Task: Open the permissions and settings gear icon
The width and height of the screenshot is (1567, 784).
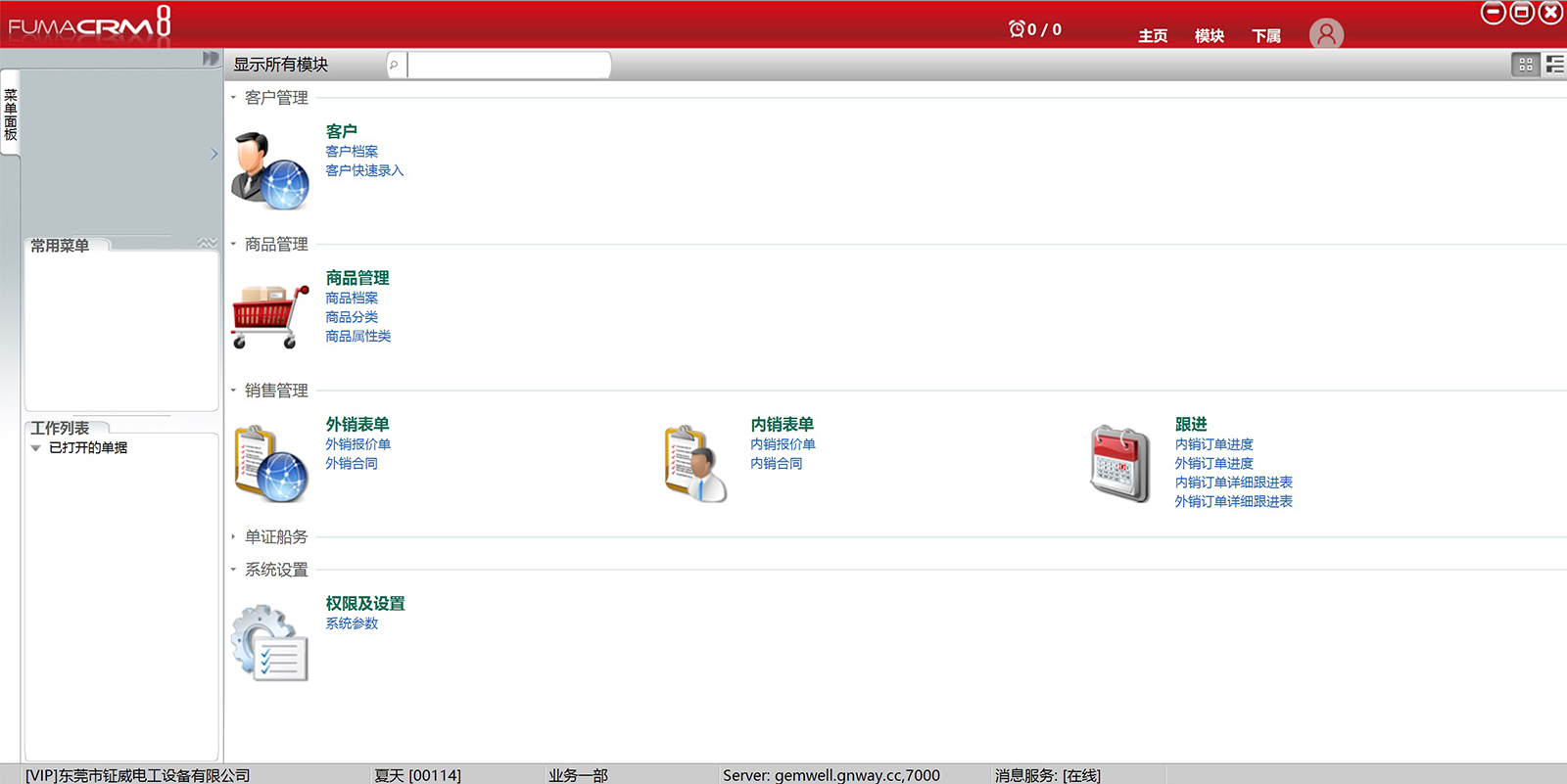Action: click(x=270, y=642)
